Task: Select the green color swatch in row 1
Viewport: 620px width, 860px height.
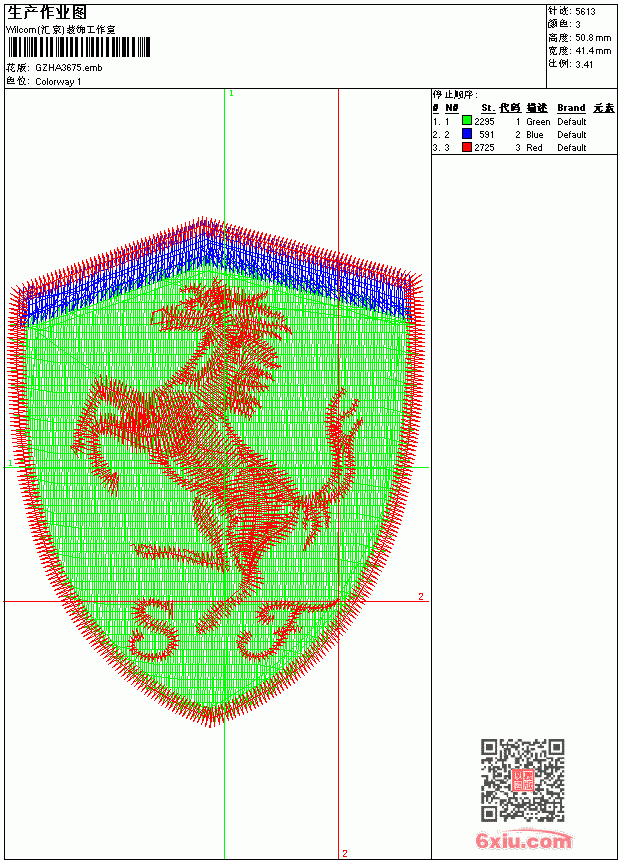Action: coord(467,121)
